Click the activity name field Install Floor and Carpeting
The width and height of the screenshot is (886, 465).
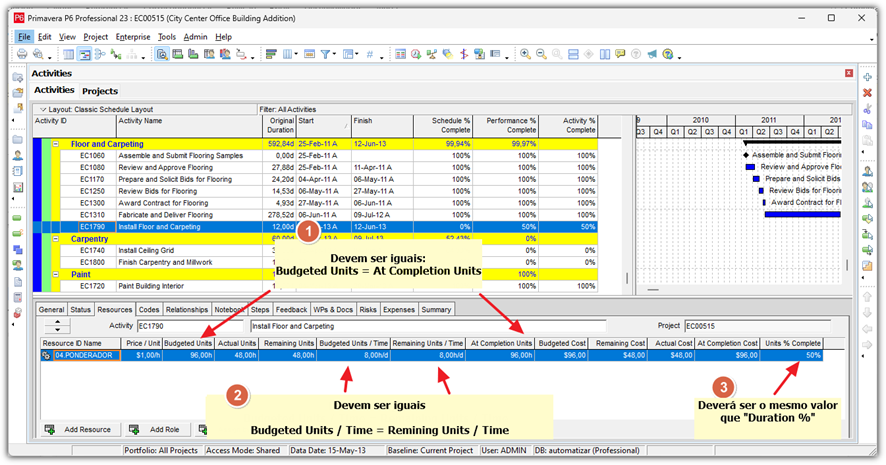(x=428, y=326)
